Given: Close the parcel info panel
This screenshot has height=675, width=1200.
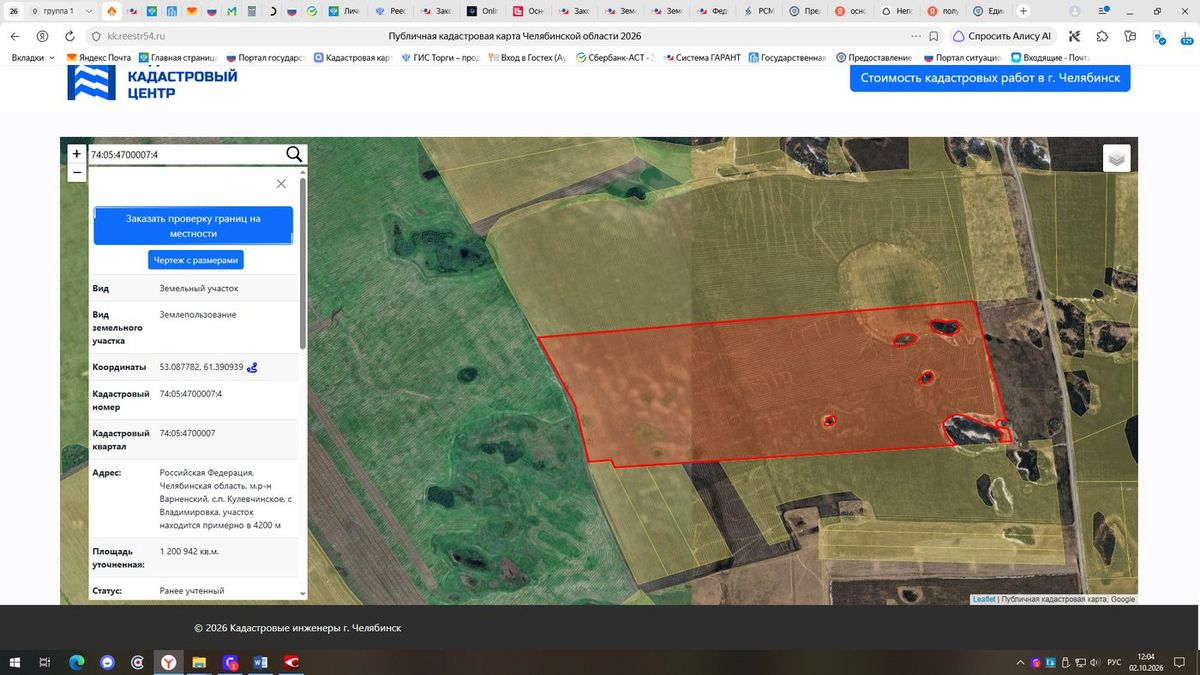Looking at the screenshot, I should coord(281,184).
